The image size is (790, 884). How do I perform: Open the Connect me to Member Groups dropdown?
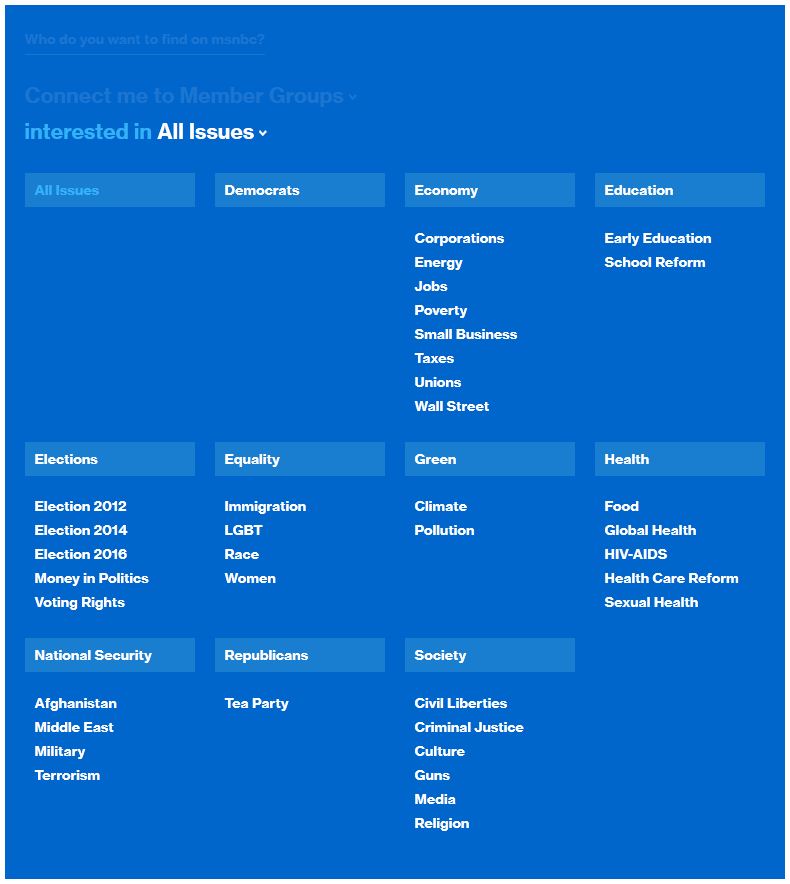[x=190, y=96]
